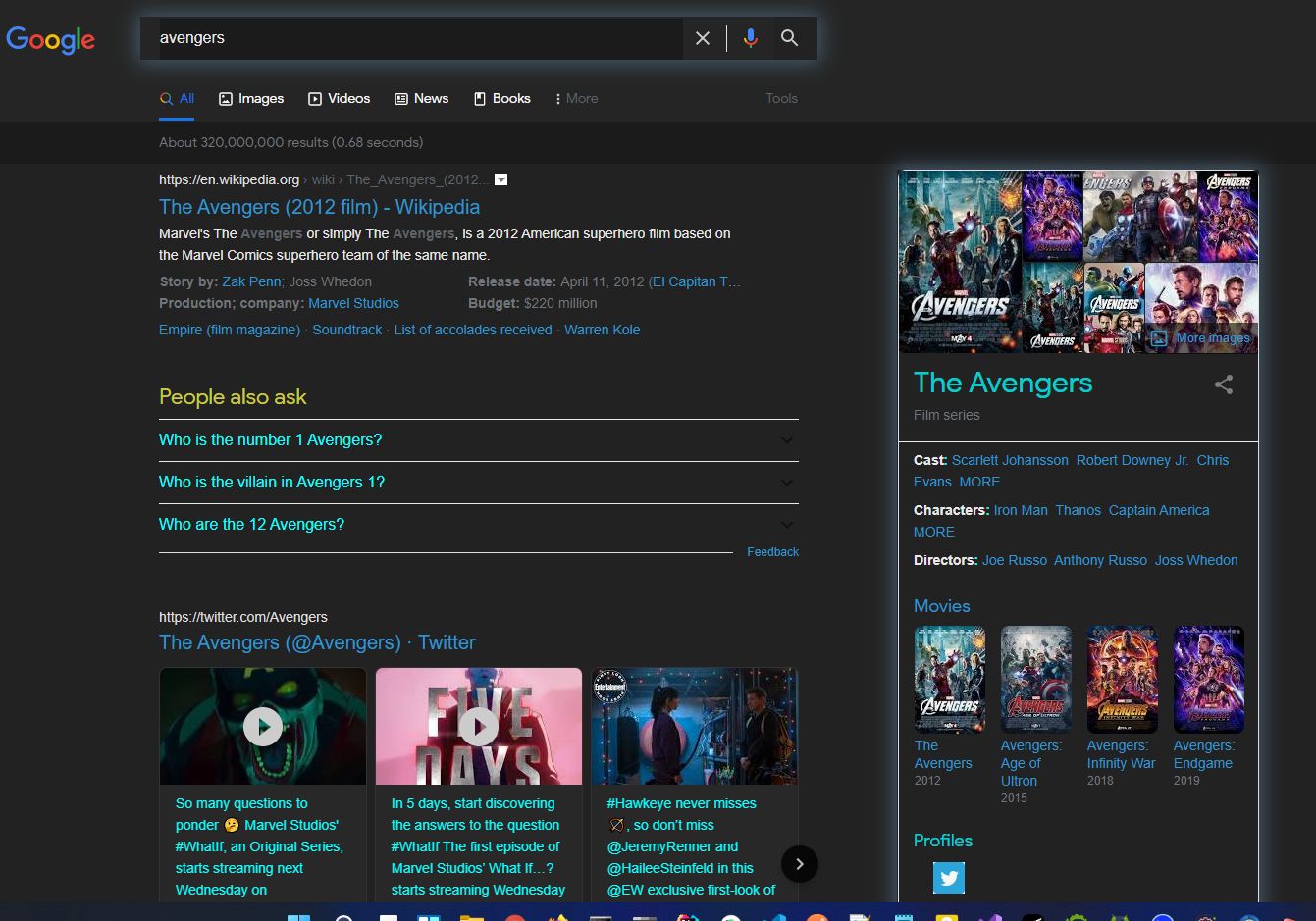Start voice search with the microphone icon
This screenshot has width=1316, height=921.
(x=750, y=38)
